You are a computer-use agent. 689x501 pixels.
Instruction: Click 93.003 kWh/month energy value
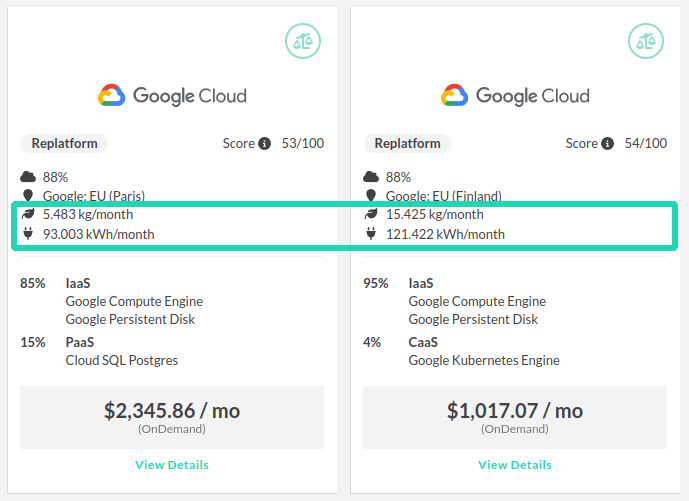98,234
